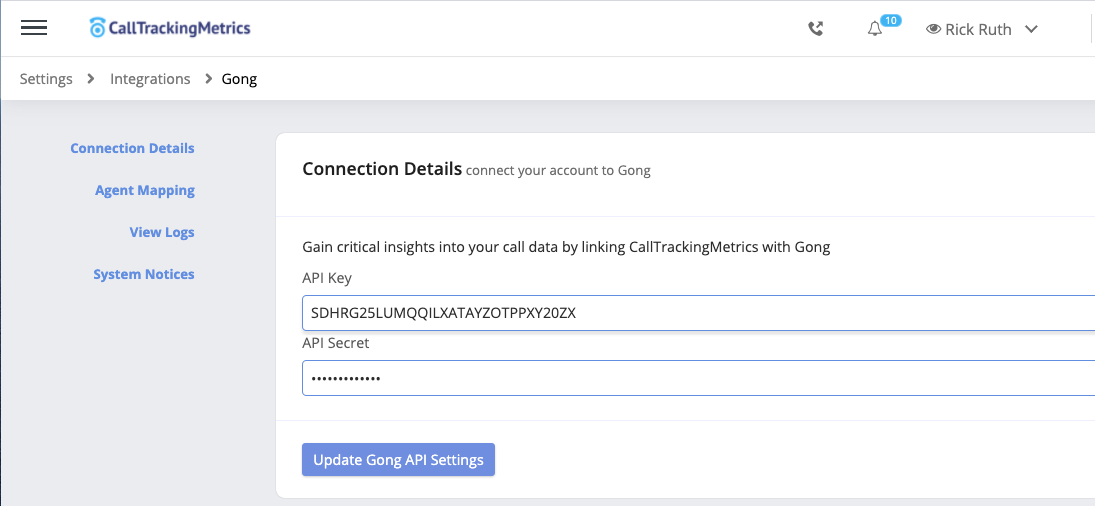1095x506 pixels.
Task: Select Connection Details in the sidebar
Action: coord(132,148)
